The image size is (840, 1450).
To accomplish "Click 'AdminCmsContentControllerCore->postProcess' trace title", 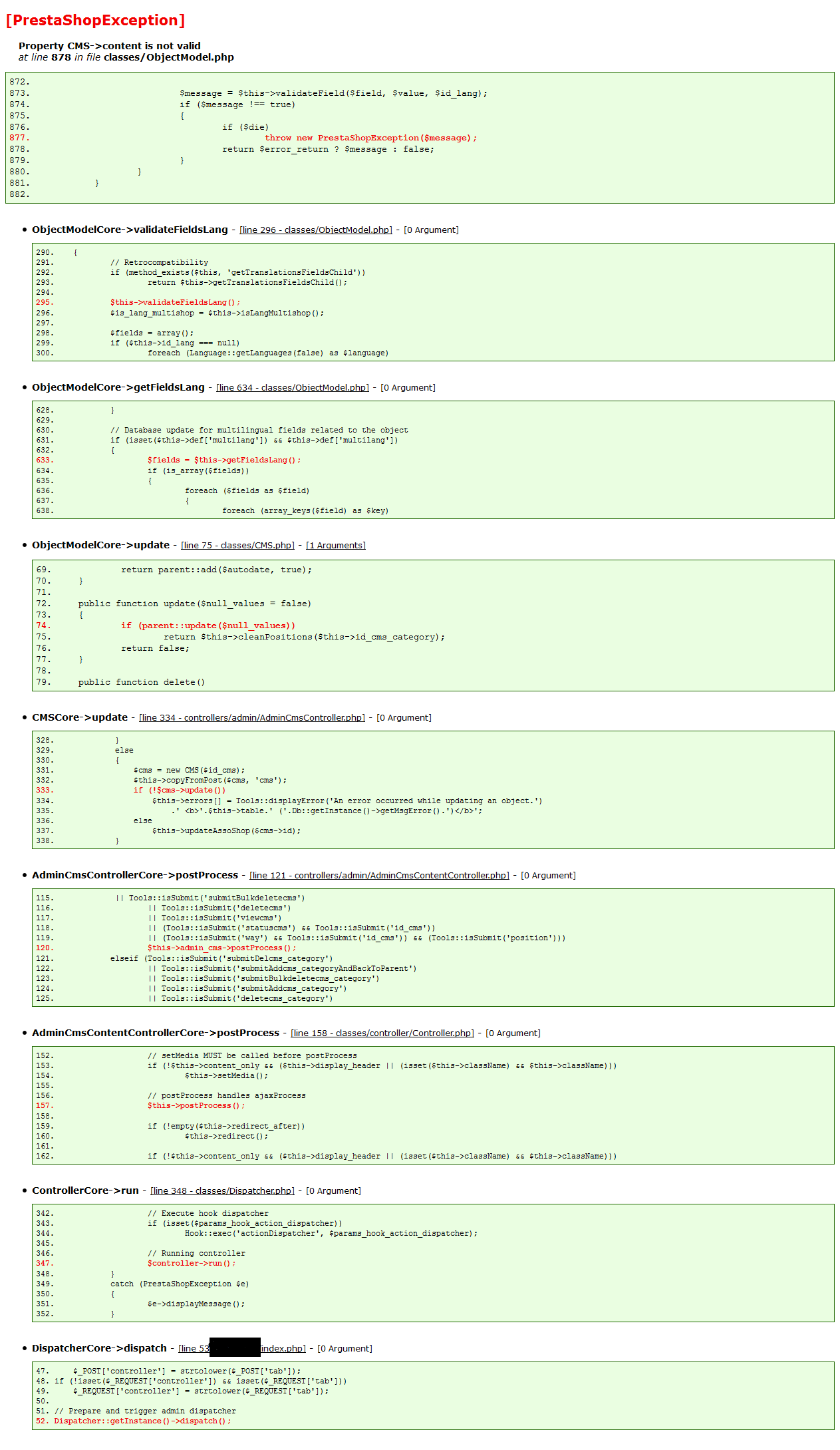I will tap(156, 1033).
